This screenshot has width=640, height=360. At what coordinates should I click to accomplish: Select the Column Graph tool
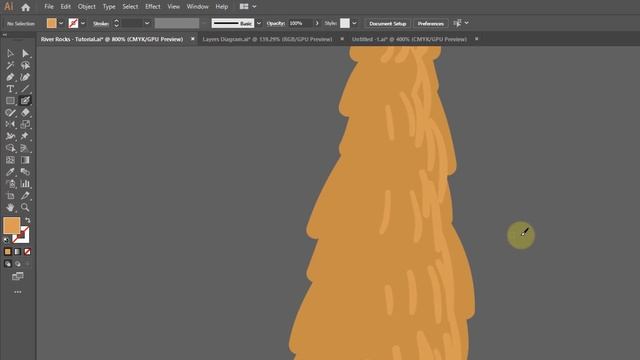click(25, 184)
